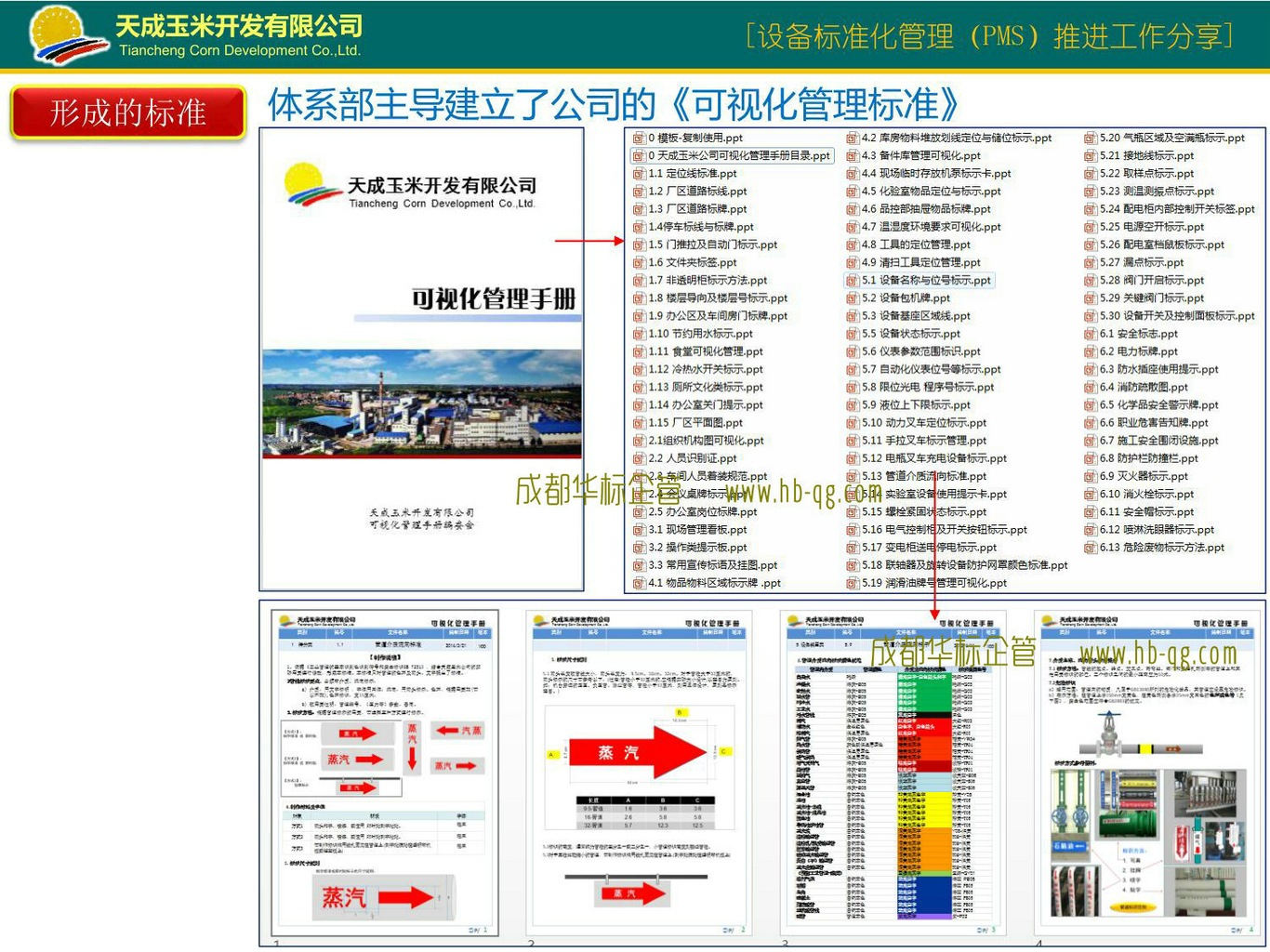Click the PPT icon beside 6.13 危险废物标示方法.ppt

click(x=1090, y=548)
